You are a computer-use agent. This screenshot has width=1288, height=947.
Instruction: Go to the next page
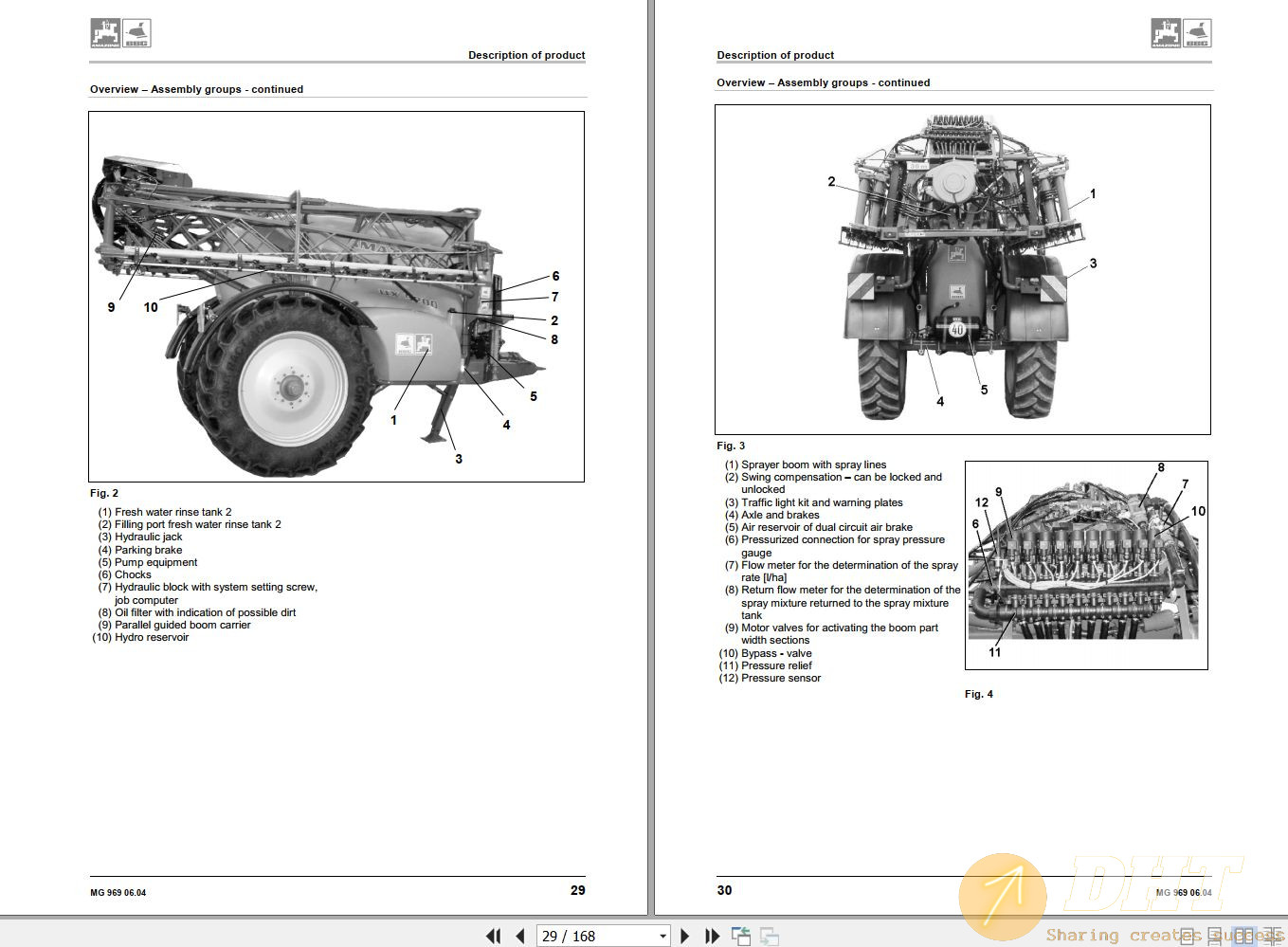click(x=685, y=936)
